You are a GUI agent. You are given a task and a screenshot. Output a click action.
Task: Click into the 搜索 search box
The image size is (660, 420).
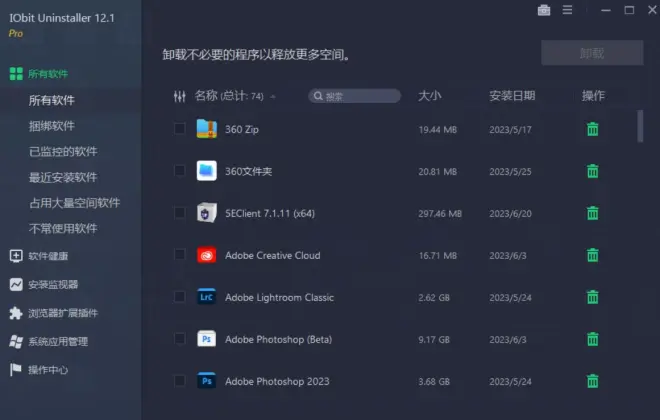(360, 97)
